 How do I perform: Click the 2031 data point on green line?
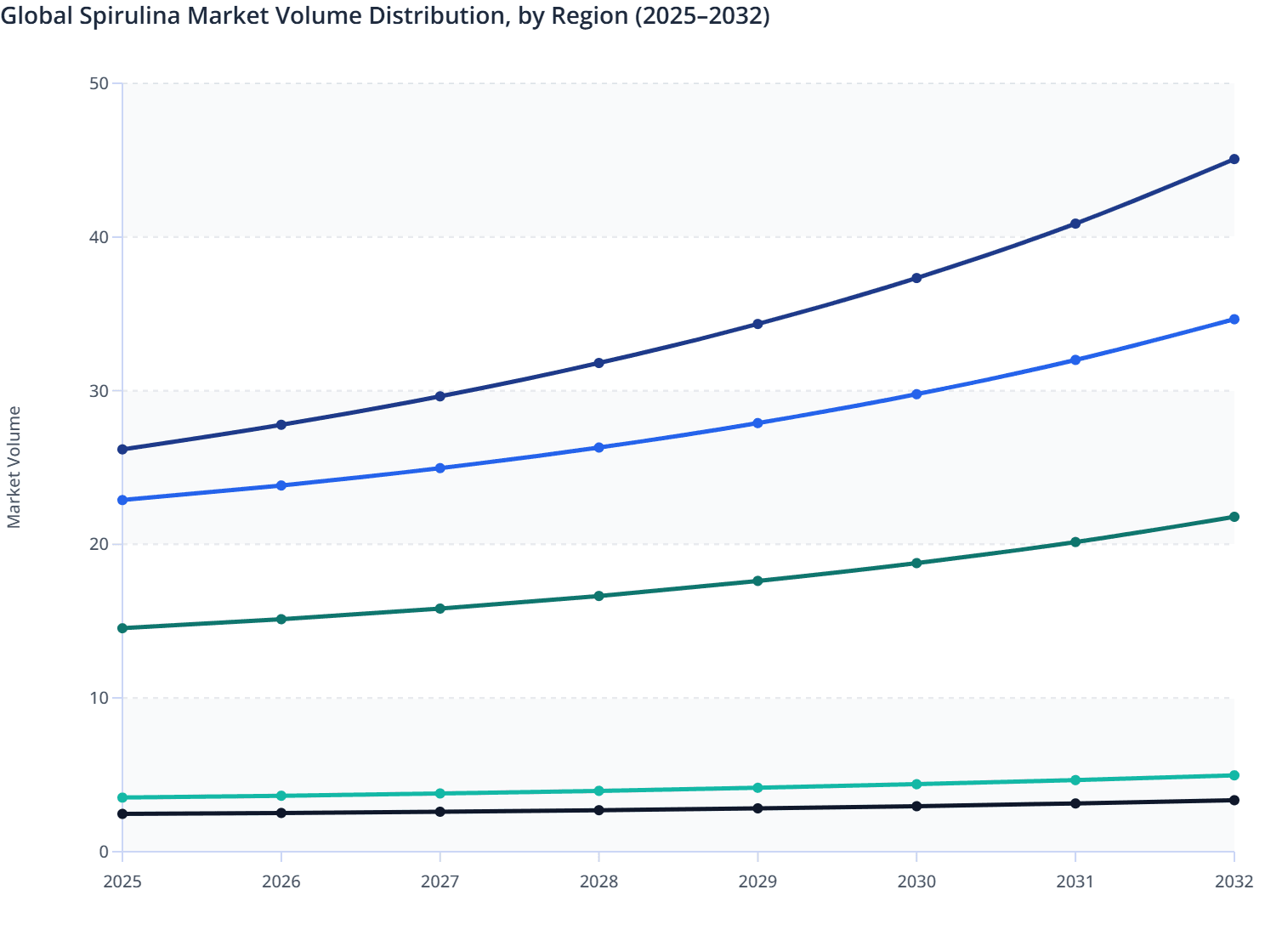point(1075,541)
